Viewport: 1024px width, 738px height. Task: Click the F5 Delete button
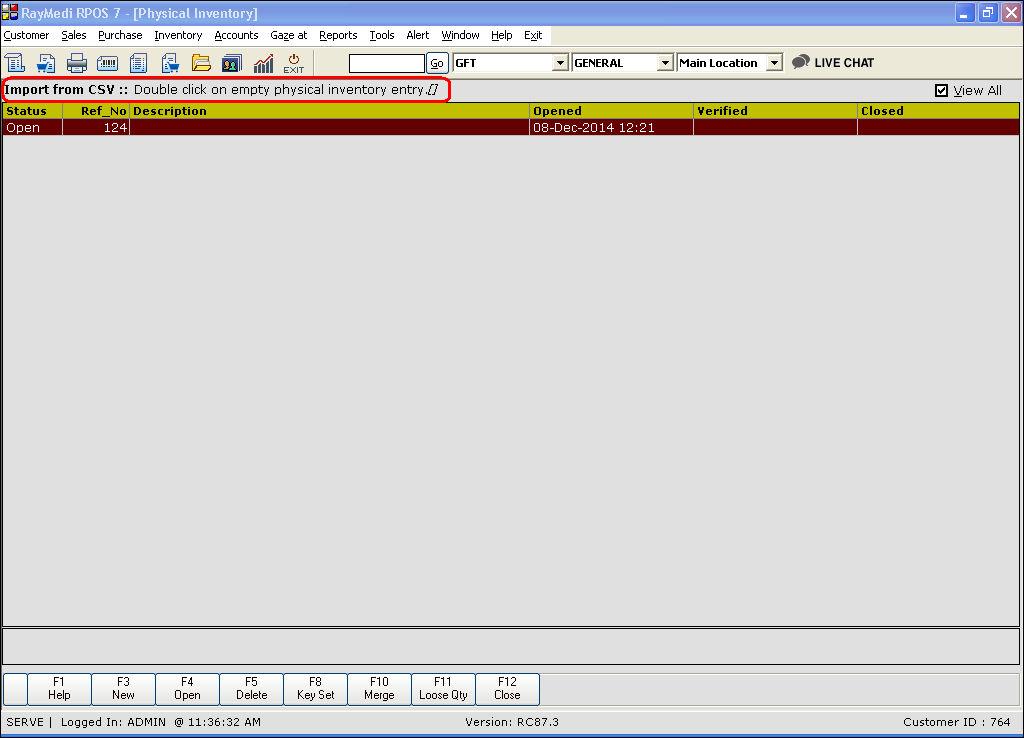(x=251, y=689)
